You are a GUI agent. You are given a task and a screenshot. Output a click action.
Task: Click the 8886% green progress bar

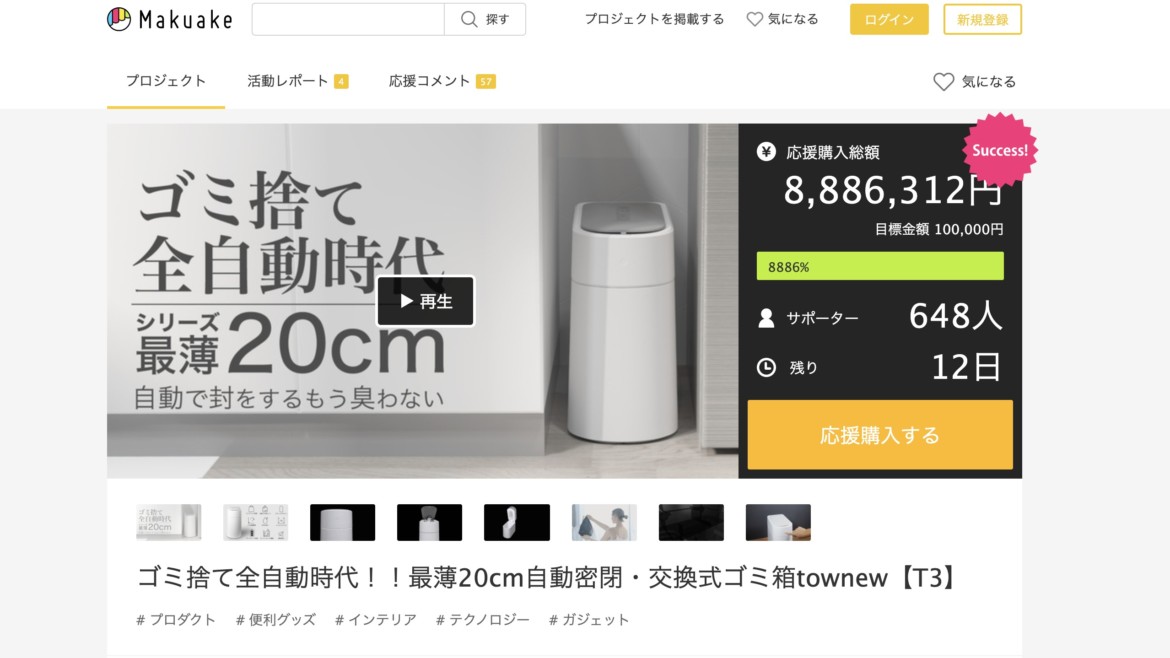[x=880, y=266]
